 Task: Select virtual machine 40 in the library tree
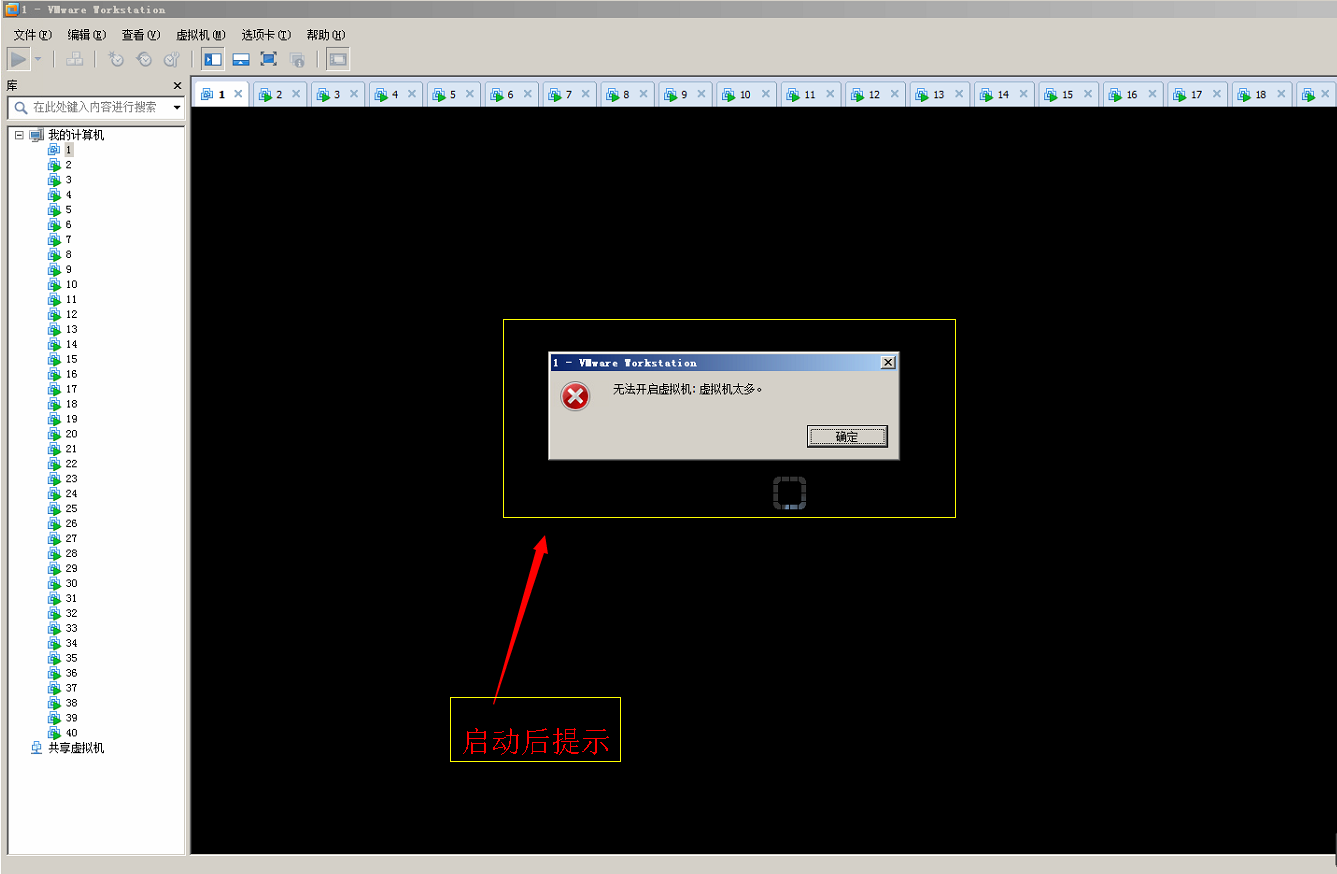(71, 733)
